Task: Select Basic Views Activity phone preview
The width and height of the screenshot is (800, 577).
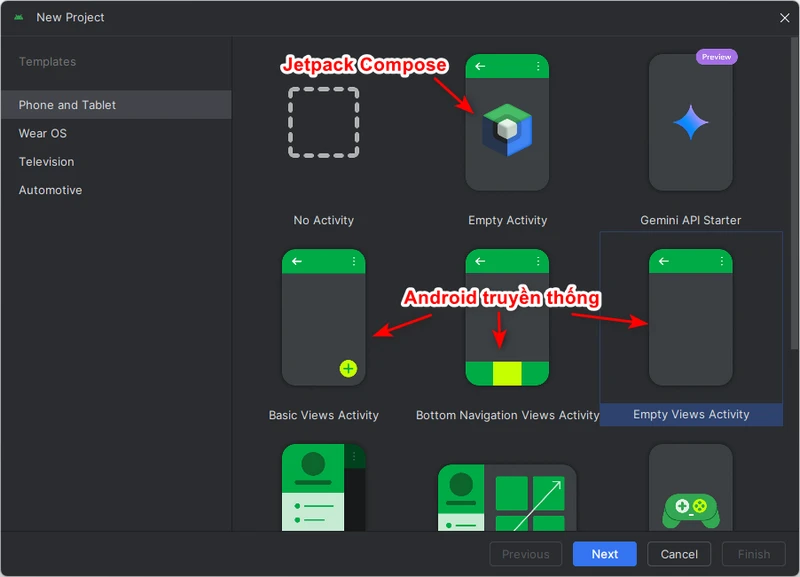Action: 323,317
